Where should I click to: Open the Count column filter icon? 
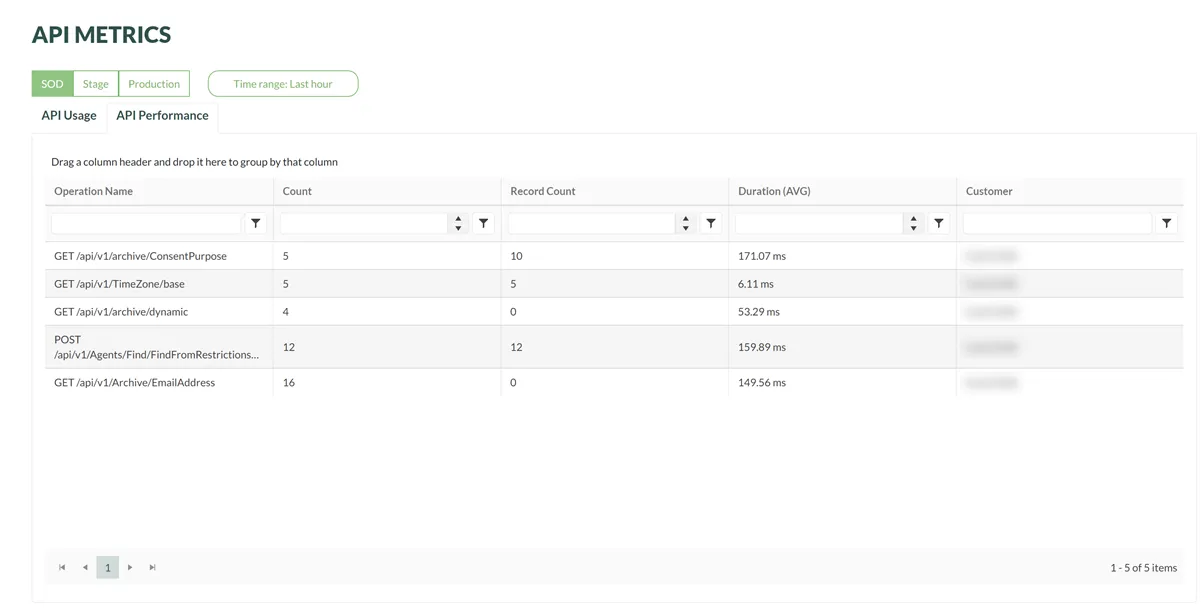tap(483, 224)
